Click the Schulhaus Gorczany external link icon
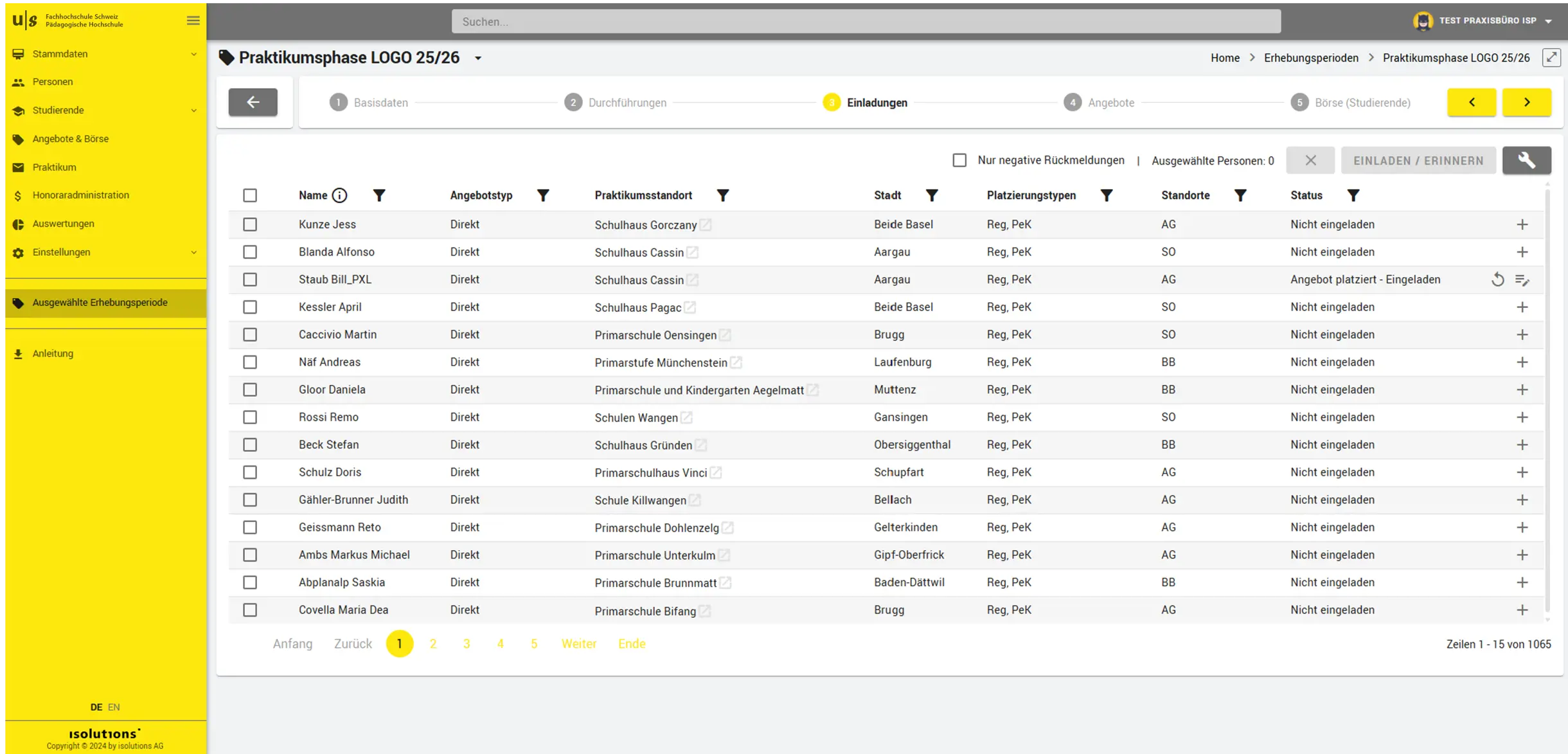Image resolution: width=1568 pixels, height=754 pixels. click(706, 225)
